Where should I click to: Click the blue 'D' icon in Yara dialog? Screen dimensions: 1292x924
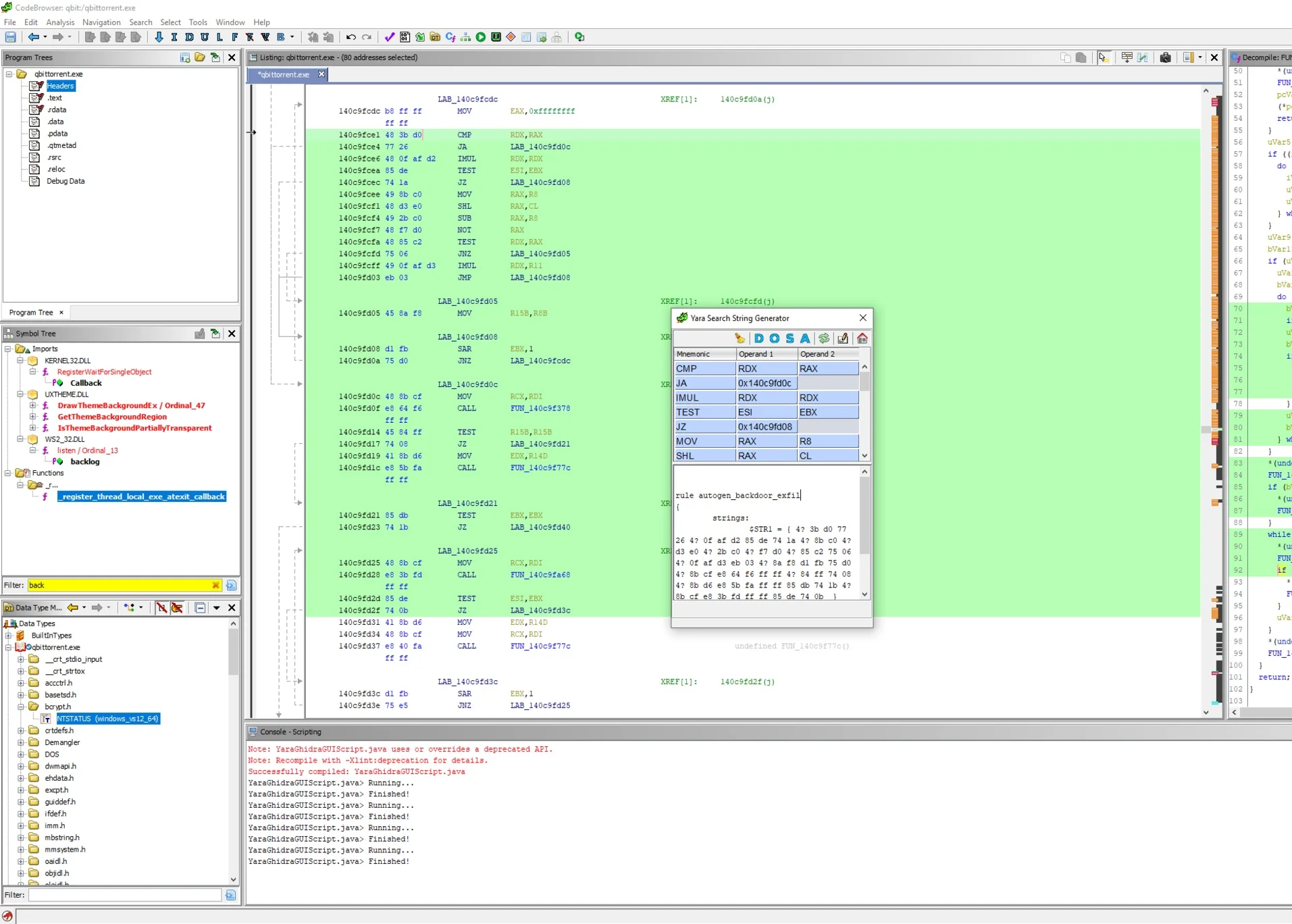pyautogui.click(x=758, y=338)
